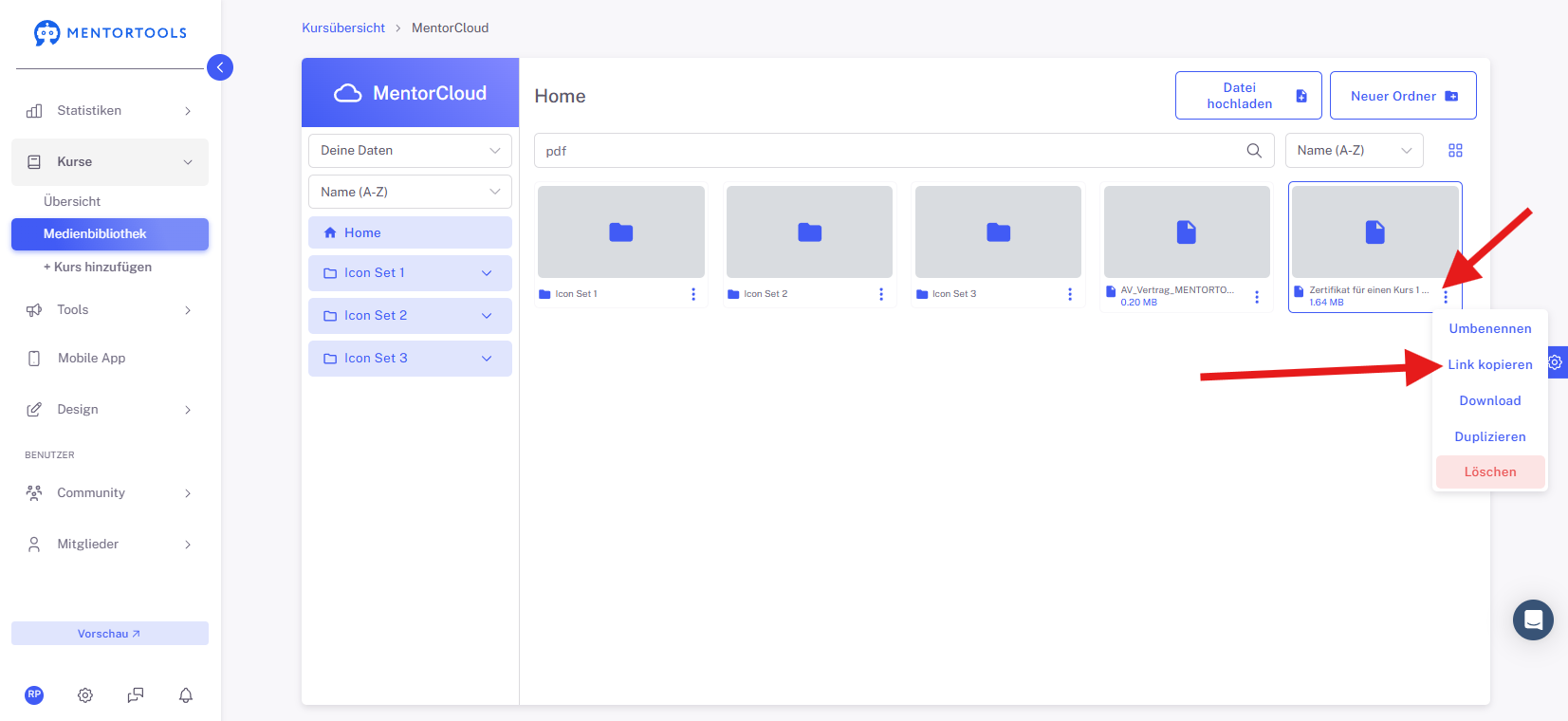Image resolution: width=1568 pixels, height=721 pixels.
Task: Click the Vorschau button
Action: click(110, 634)
